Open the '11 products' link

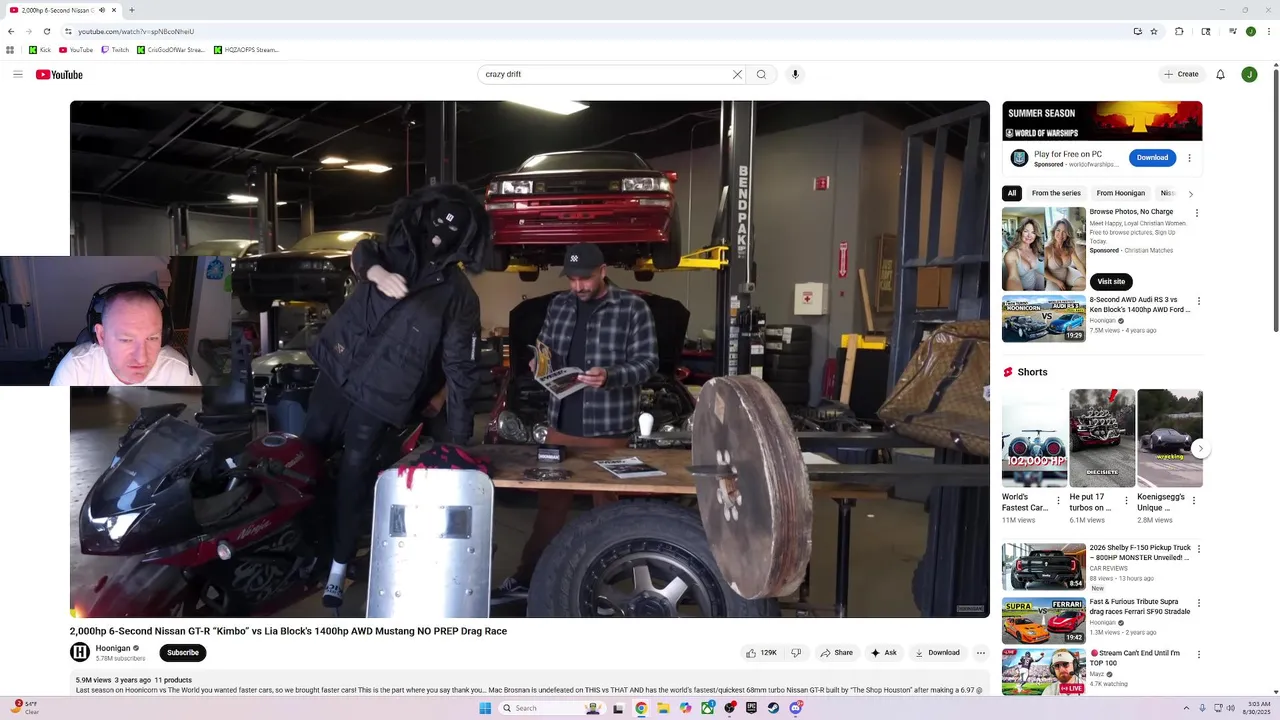173,680
